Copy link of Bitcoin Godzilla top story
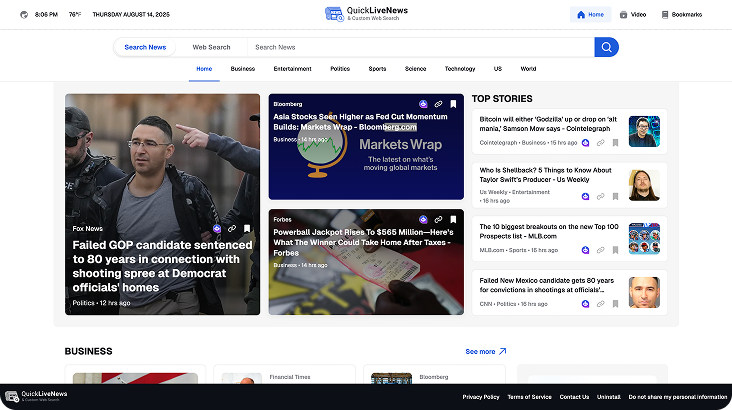The image size is (732, 410). click(x=600, y=142)
